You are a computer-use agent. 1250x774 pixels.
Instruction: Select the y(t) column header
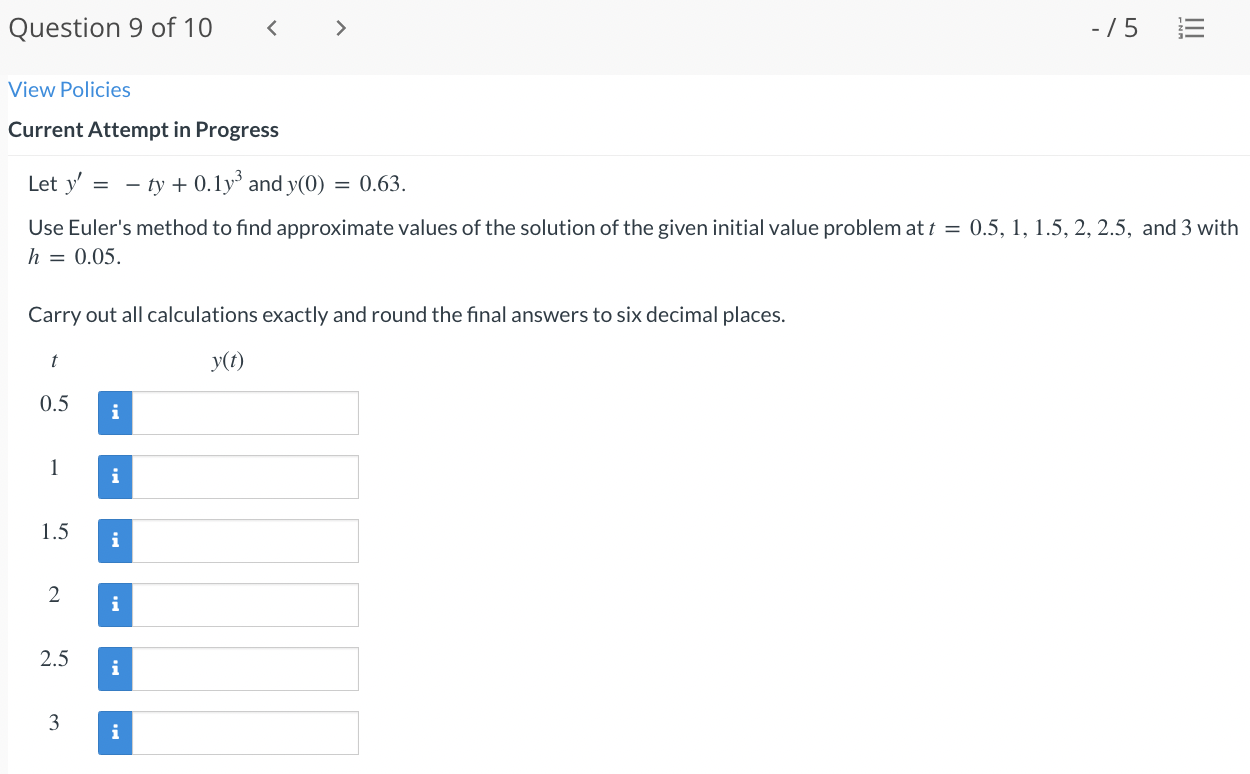pyautogui.click(x=228, y=361)
